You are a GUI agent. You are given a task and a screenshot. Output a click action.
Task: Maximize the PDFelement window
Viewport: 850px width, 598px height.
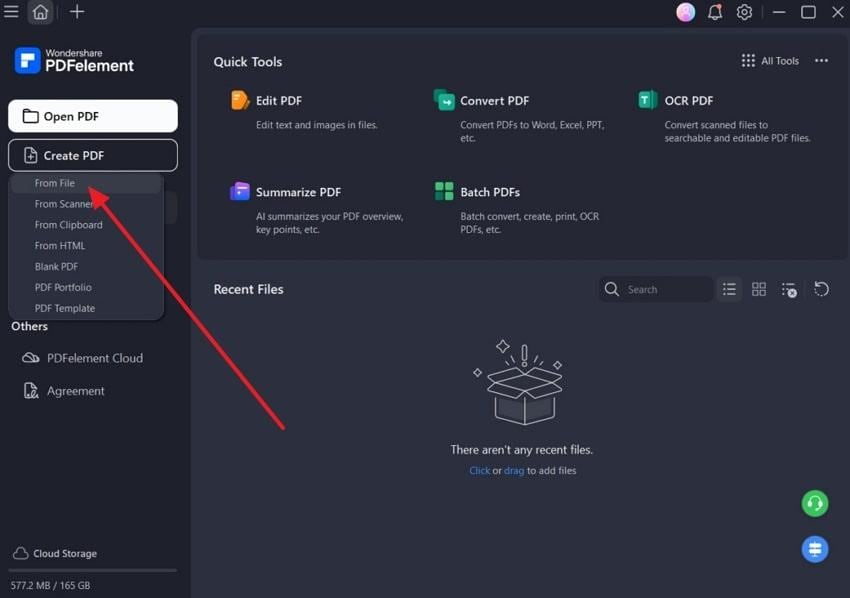[x=808, y=12]
